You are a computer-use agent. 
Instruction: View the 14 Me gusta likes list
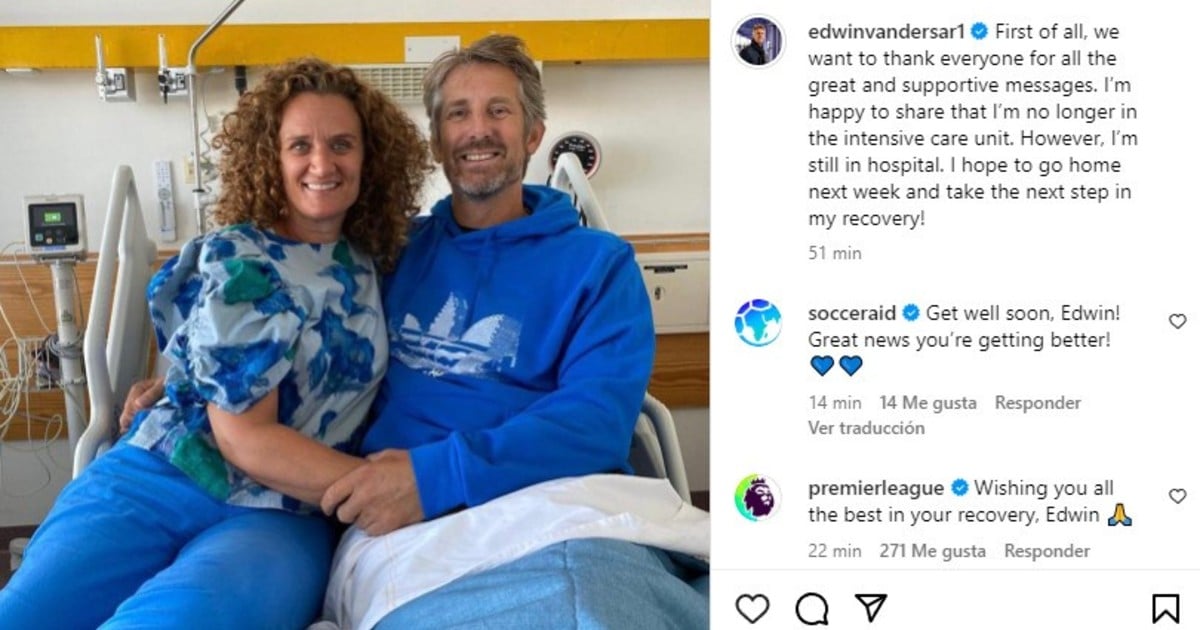pyautogui.click(x=928, y=403)
